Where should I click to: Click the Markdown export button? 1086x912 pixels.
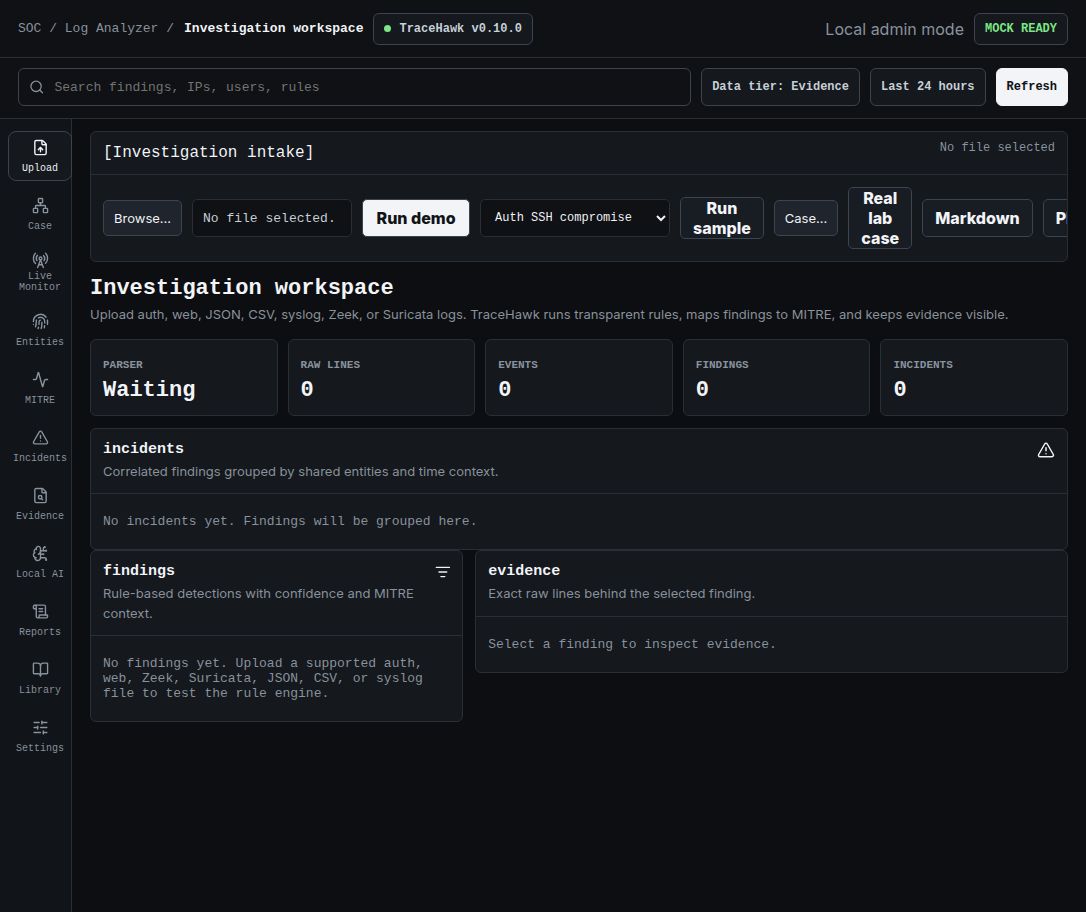pos(977,218)
